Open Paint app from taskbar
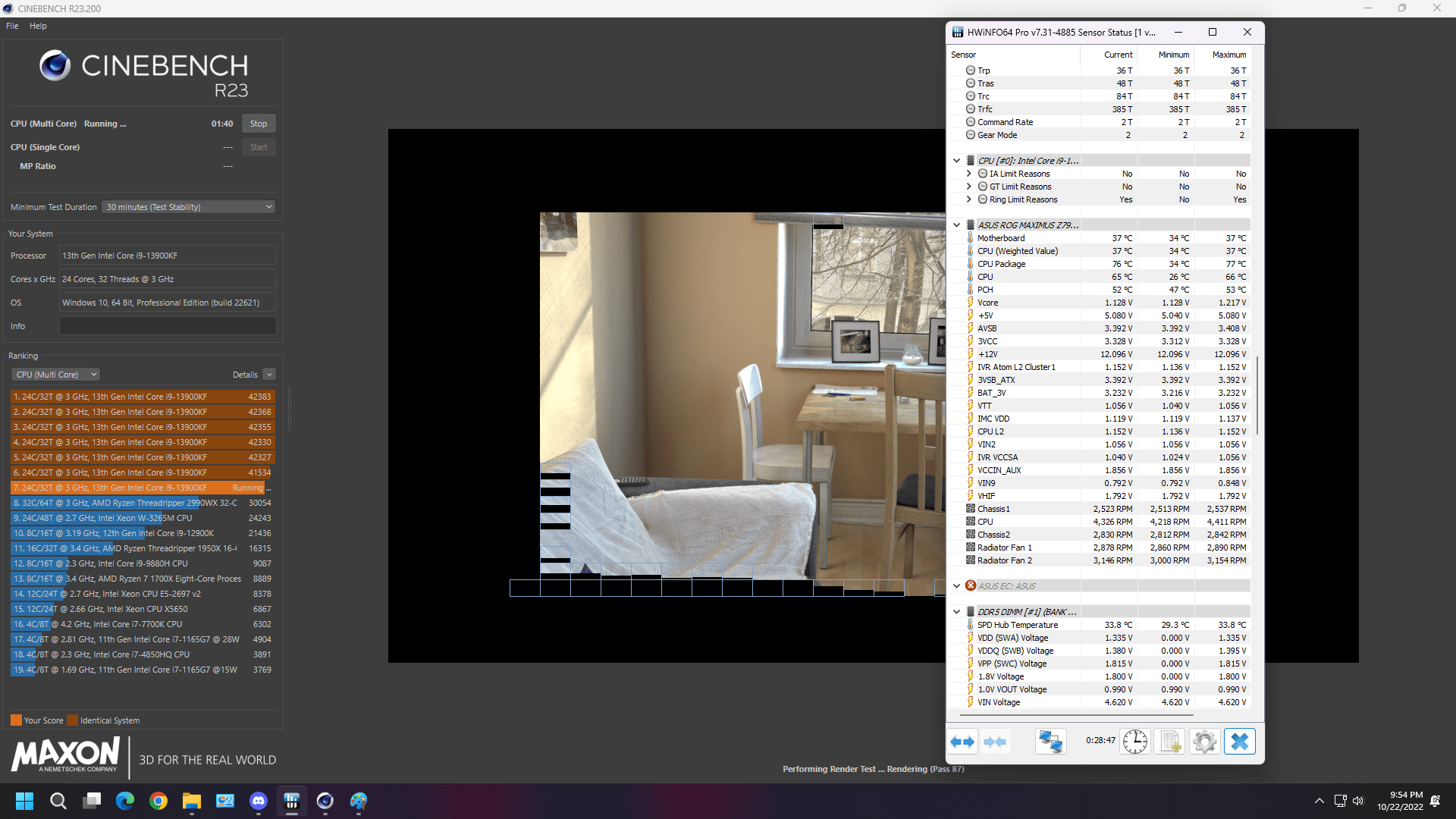The height and width of the screenshot is (819, 1456). 359,801
